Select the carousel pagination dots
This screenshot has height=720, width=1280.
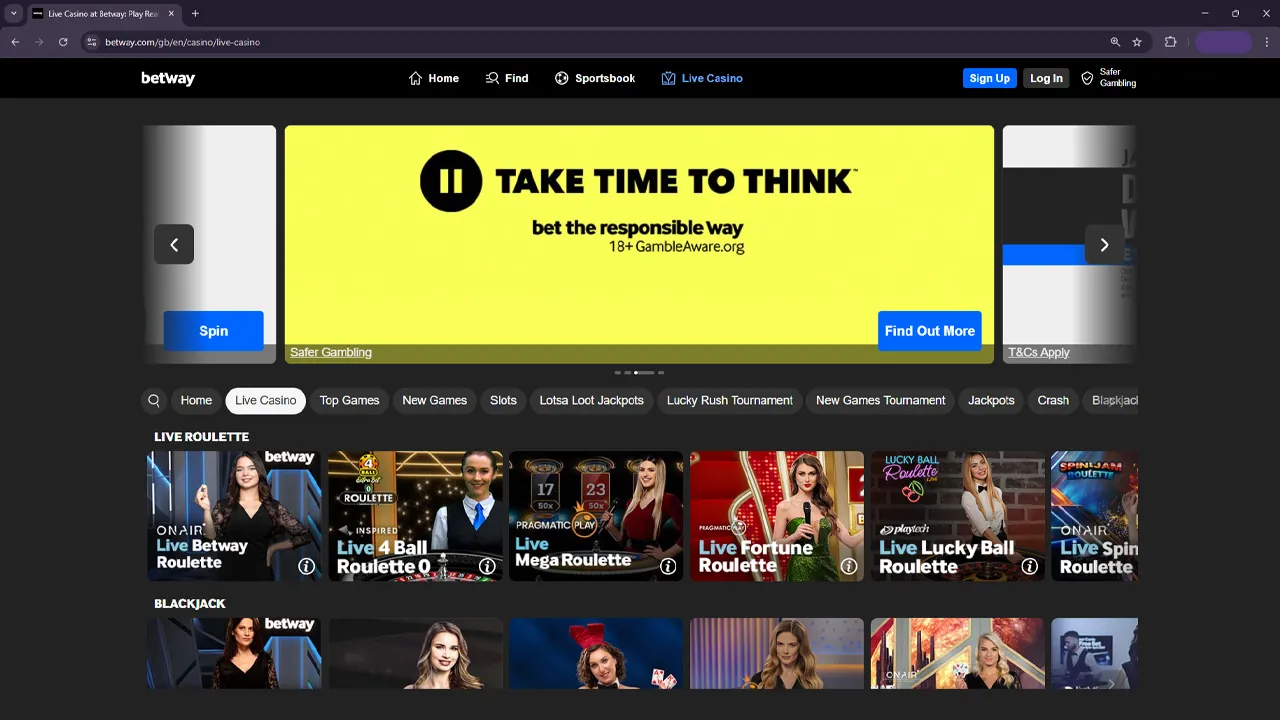click(x=639, y=373)
